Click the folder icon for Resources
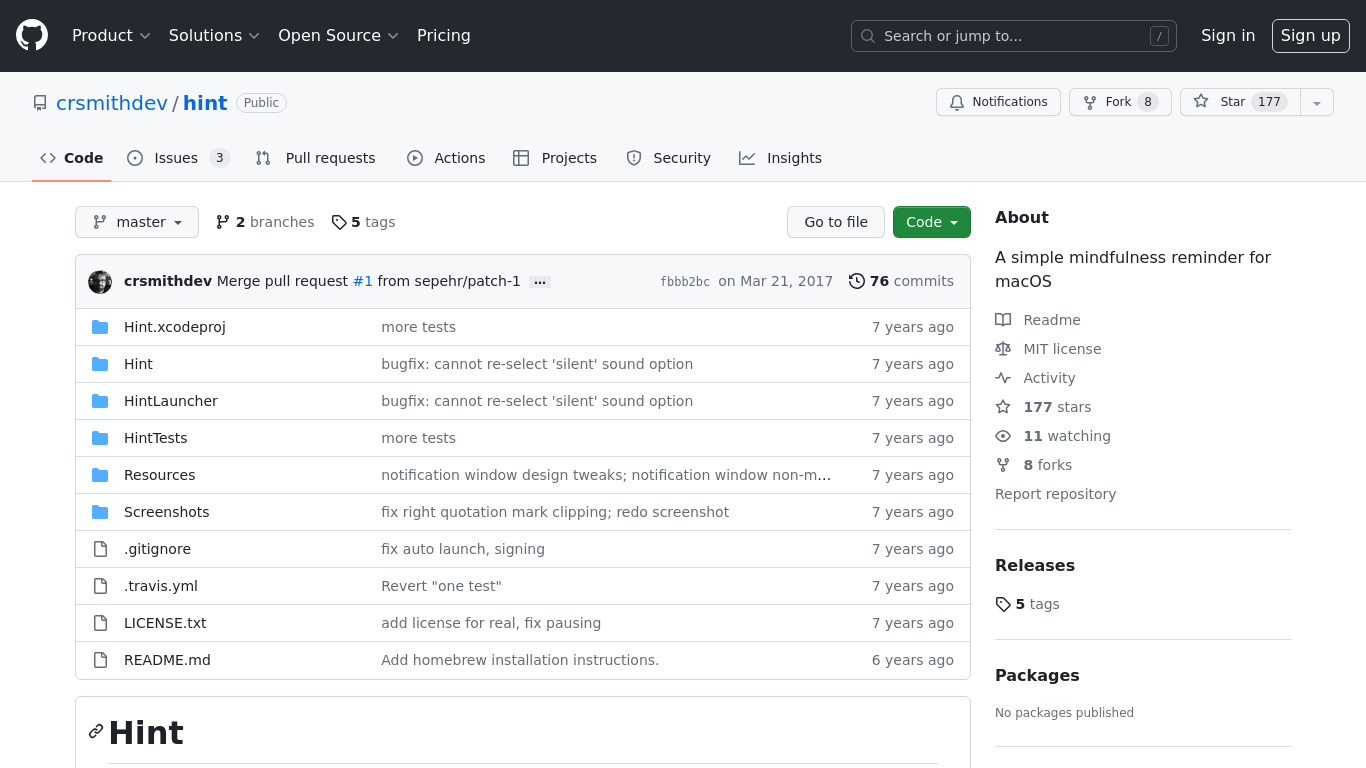The image size is (1366, 768). pyautogui.click(x=100, y=475)
